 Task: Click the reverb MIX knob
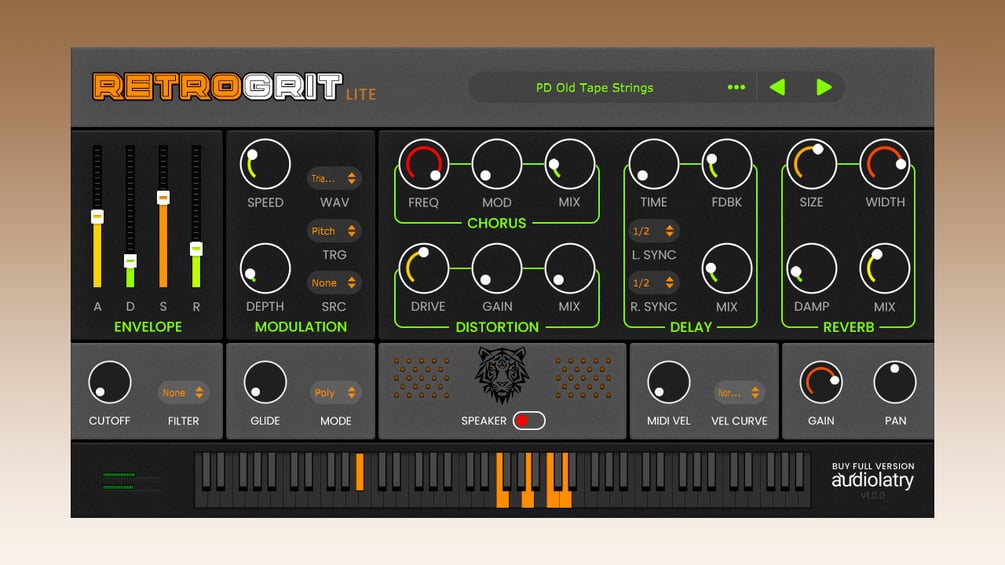click(x=885, y=268)
